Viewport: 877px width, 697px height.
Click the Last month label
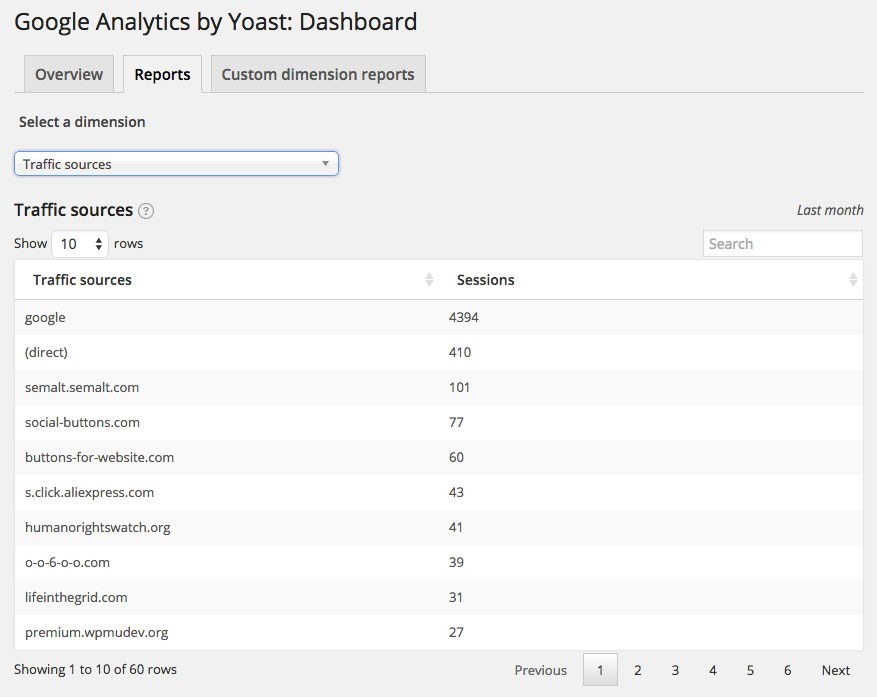(x=830, y=210)
